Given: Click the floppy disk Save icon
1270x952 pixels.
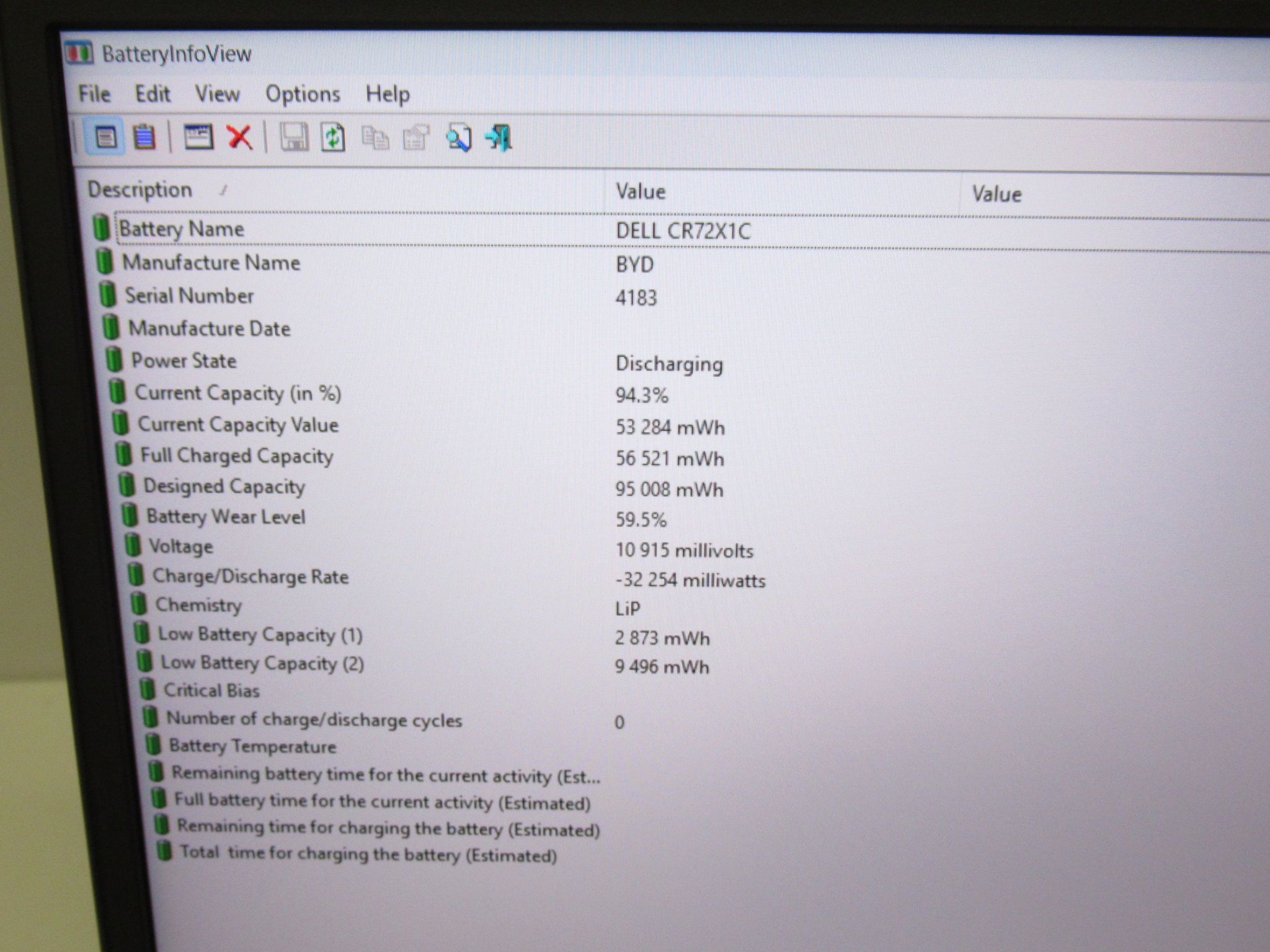Looking at the screenshot, I should click(294, 137).
